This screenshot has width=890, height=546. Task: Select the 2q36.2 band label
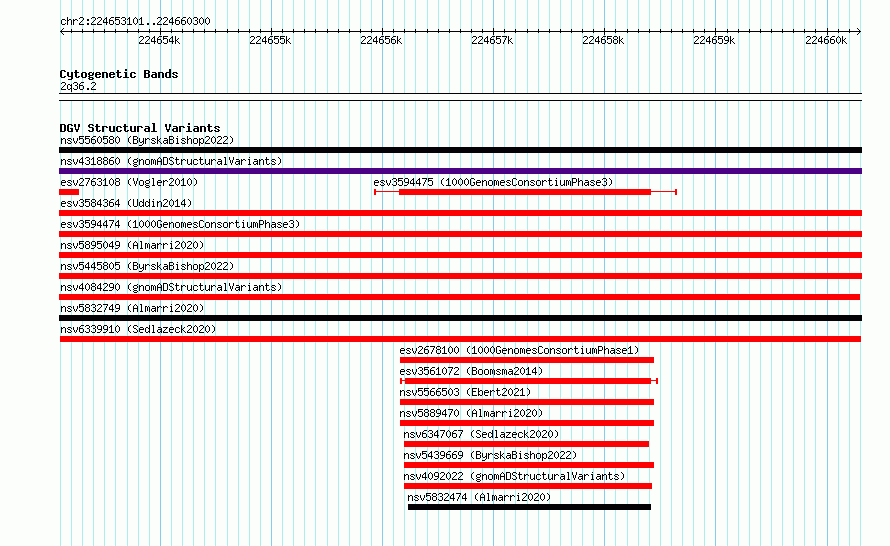click(78, 86)
